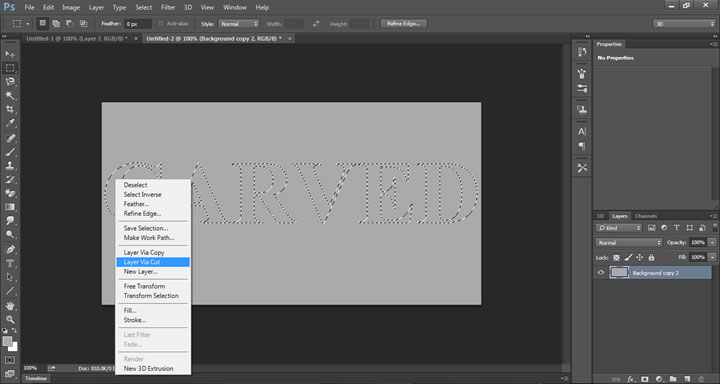Select the Rectangular Marquee tool in toolbox
Screen dimensions: 720x384
10,68
